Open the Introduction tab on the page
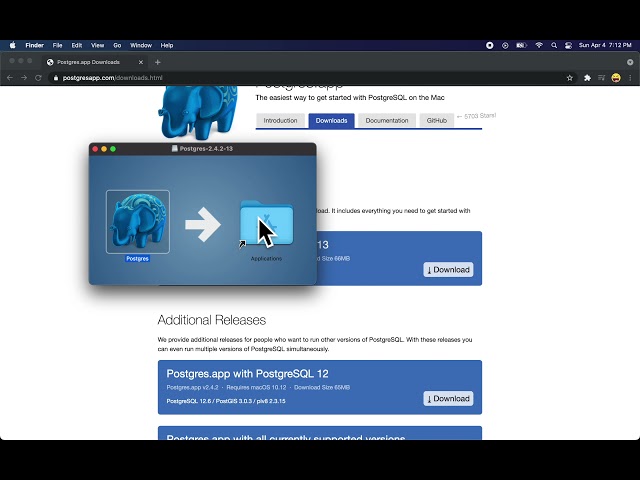The width and height of the screenshot is (640, 480). [280, 120]
